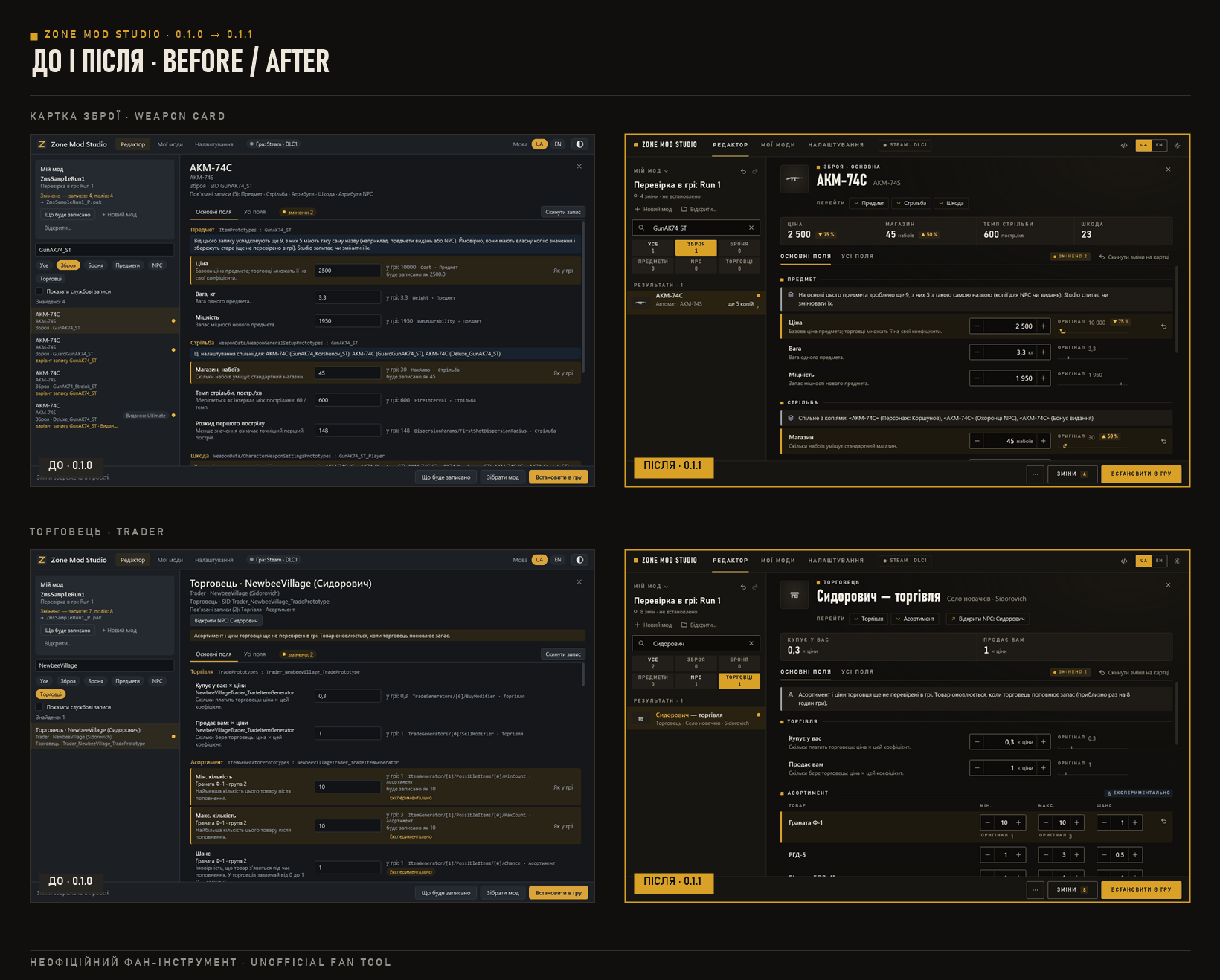Open the three-dots menu in after weapon window
This screenshot has width=1220, height=980.
(x=1035, y=474)
